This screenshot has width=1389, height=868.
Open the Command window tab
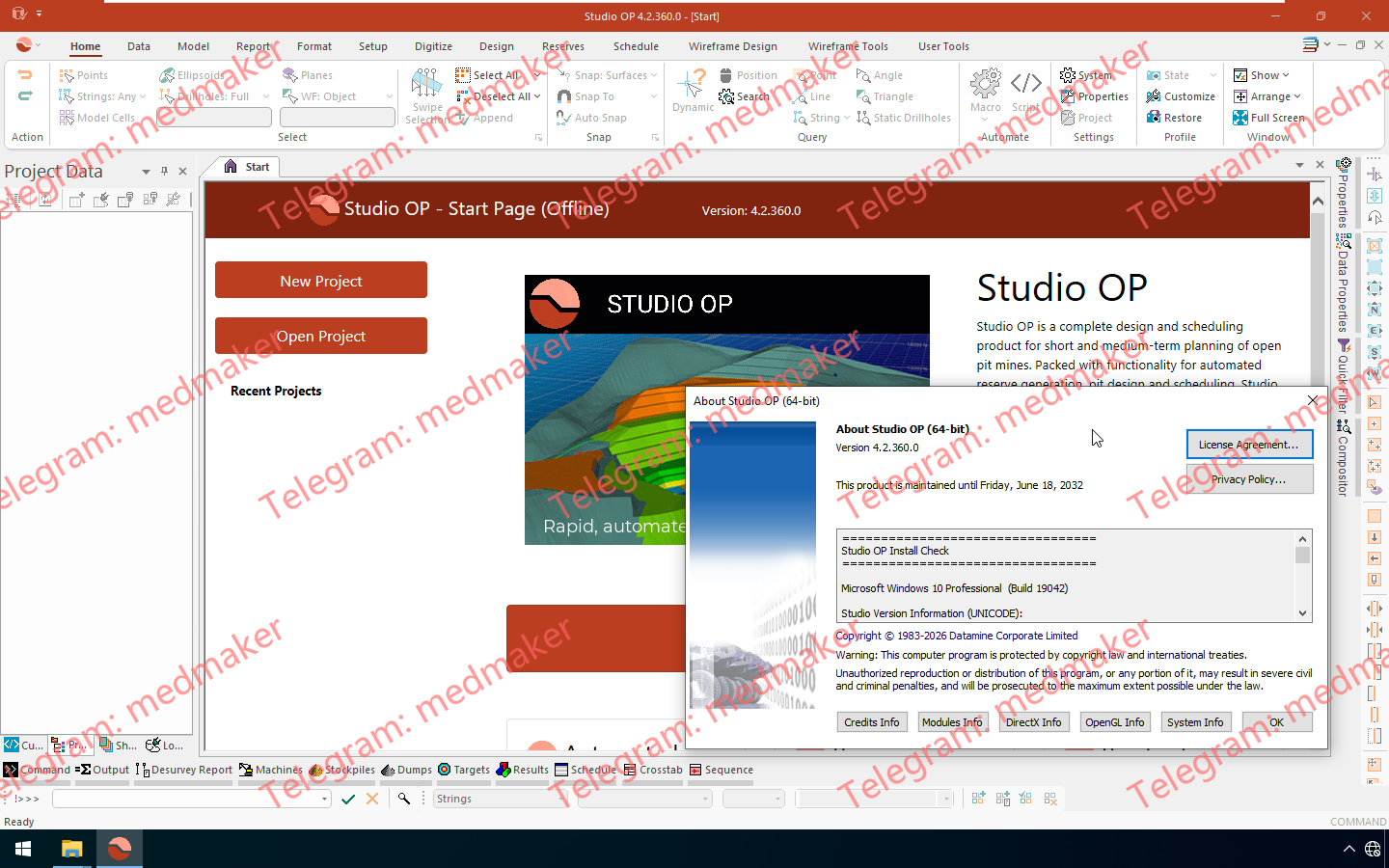[x=37, y=770]
